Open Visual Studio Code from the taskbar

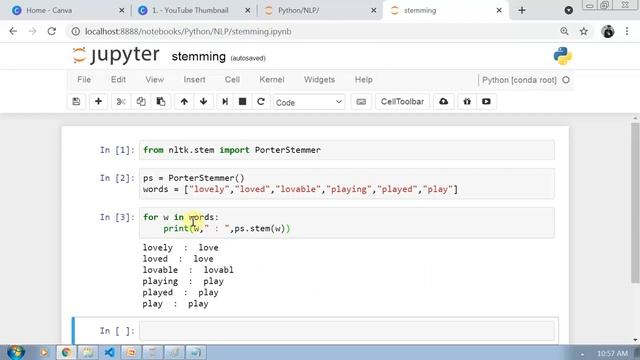tap(109, 352)
